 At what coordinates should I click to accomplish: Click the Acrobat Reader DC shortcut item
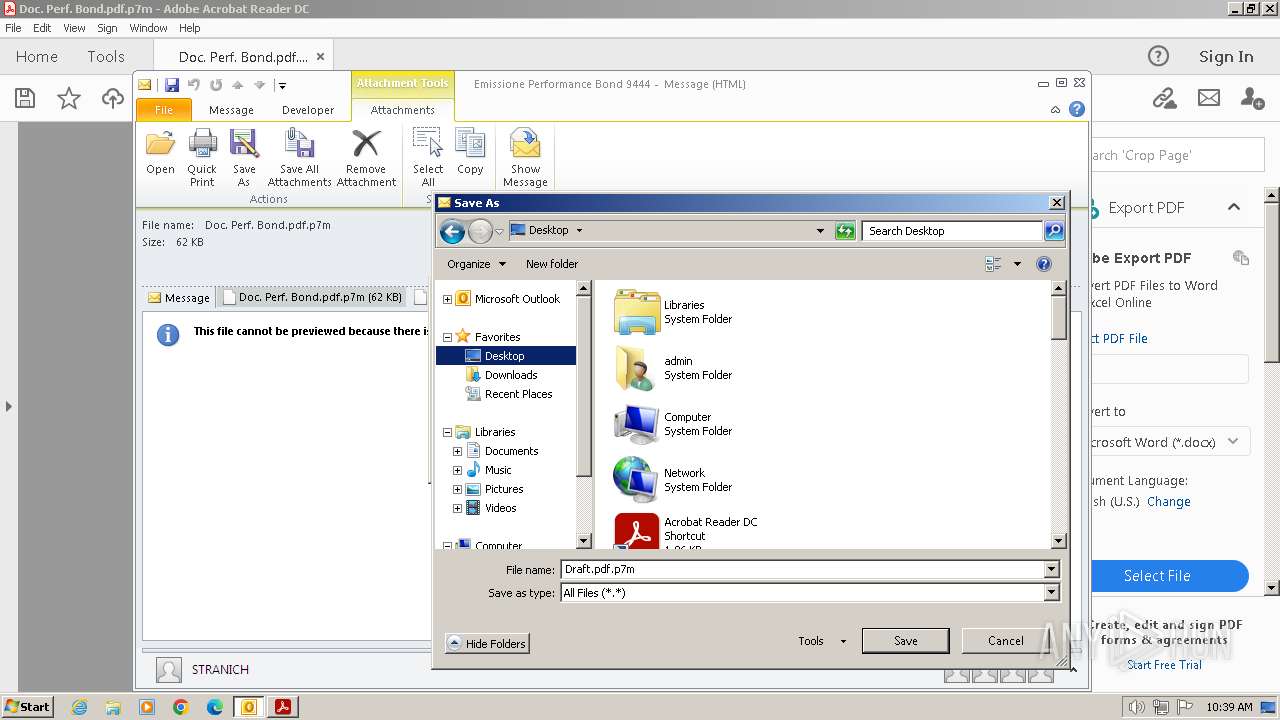[685, 532]
